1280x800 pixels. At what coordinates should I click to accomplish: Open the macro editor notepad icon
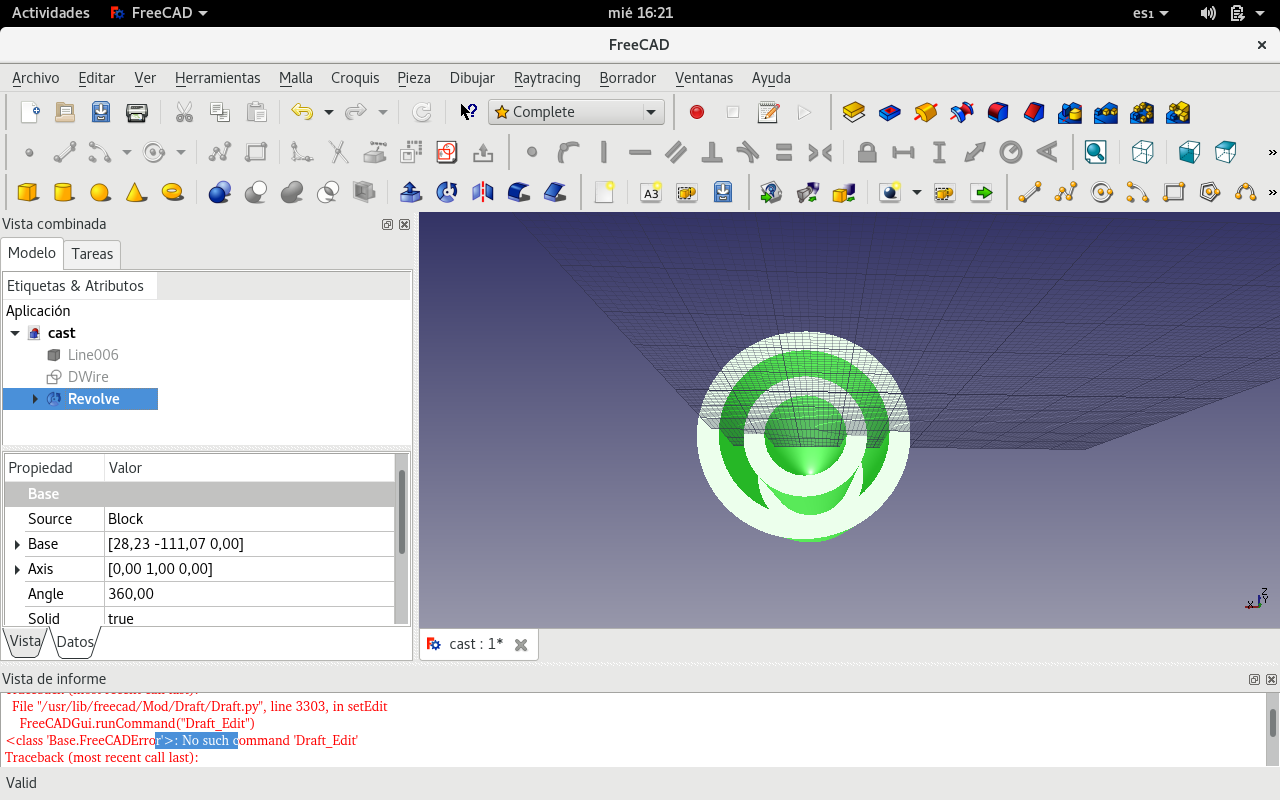tap(768, 112)
